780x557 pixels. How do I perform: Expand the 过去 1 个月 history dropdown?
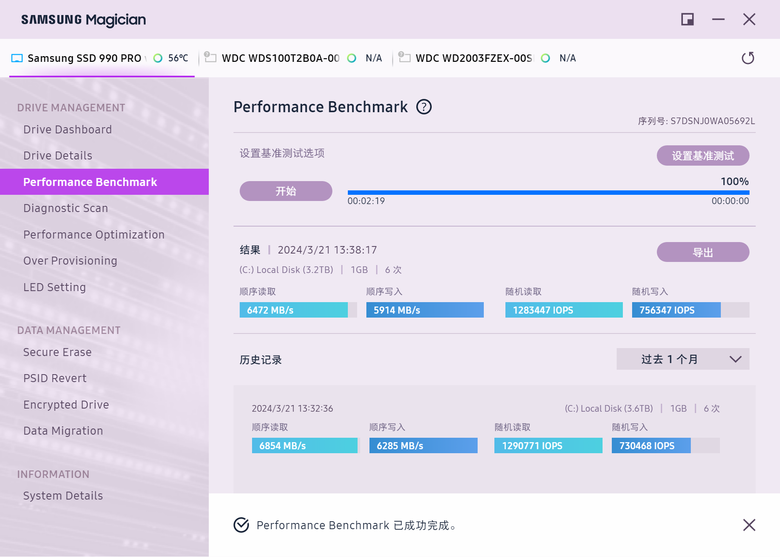(x=683, y=359)
